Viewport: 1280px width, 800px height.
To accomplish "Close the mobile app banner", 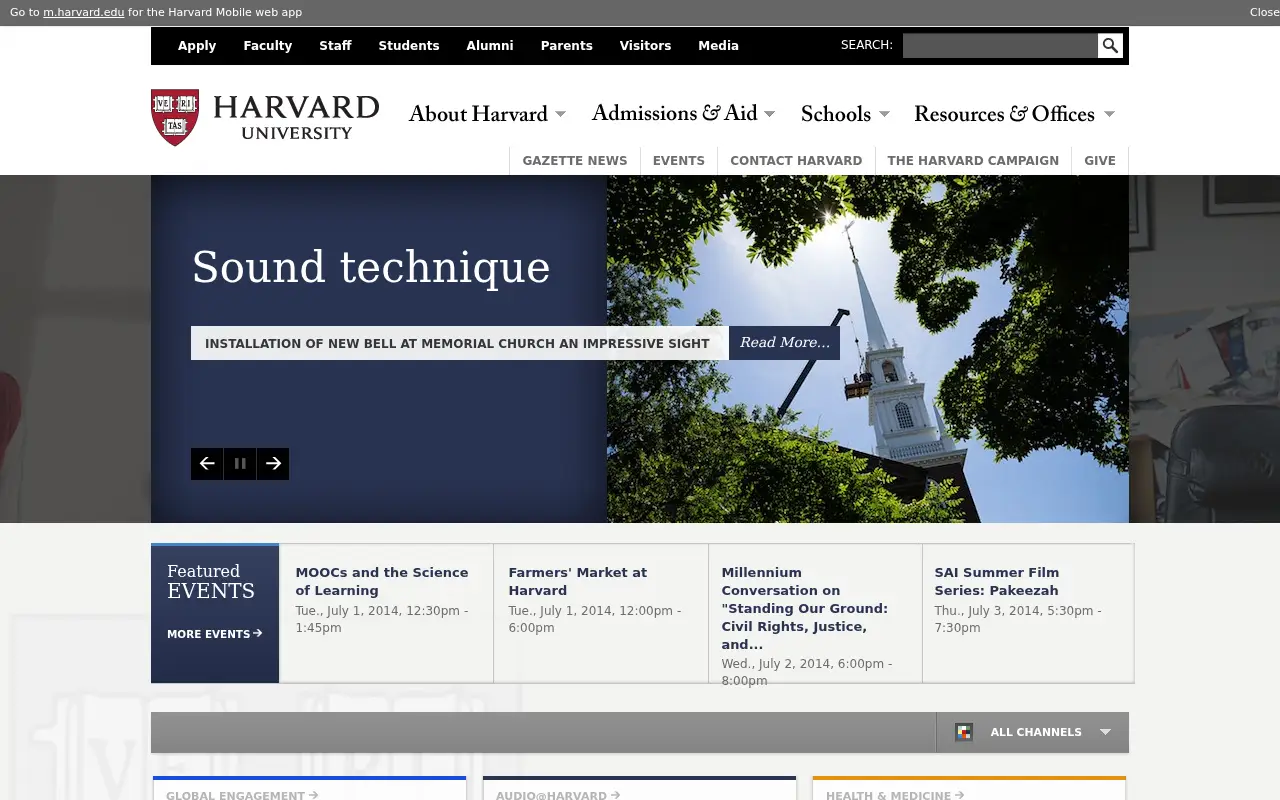I will click(x=1264, y=12).
